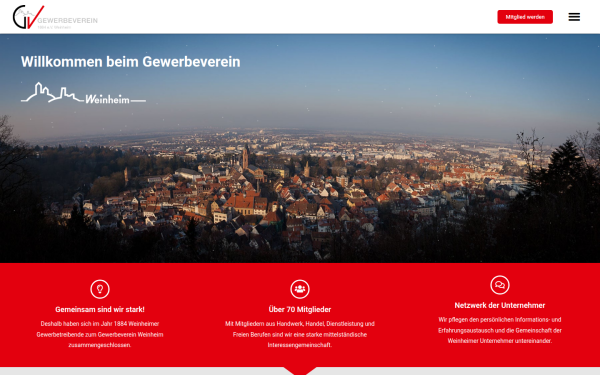
Task: Click the paragraph starting 'Mit Mitgliedern aus Handwerk'
Action: tap(300, 334)
